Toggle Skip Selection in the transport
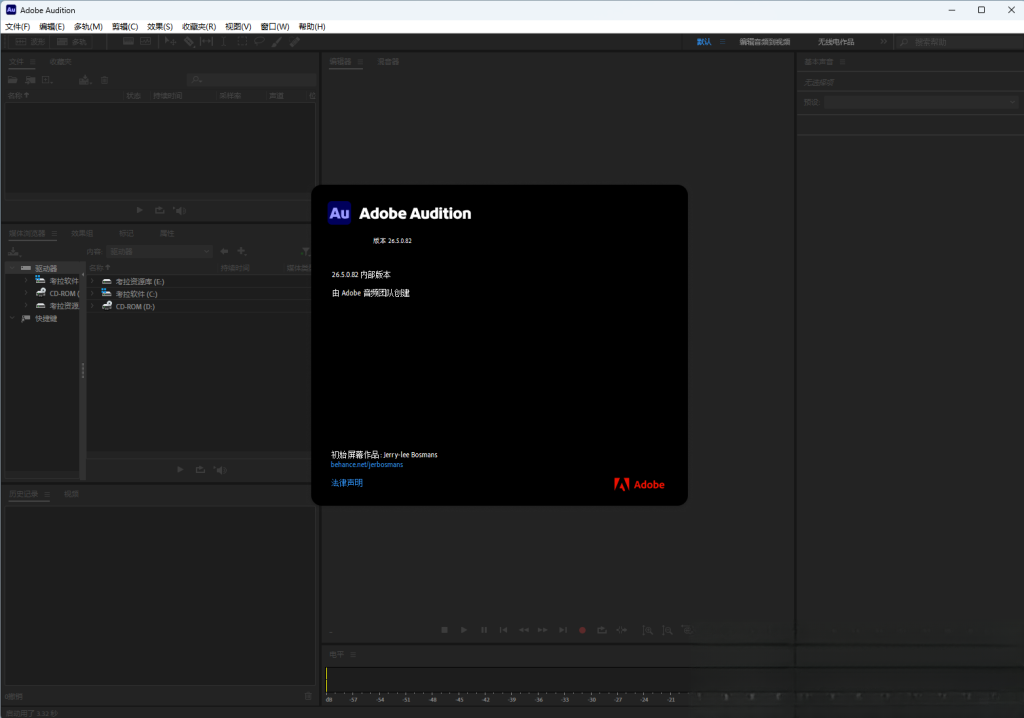 tap(622, 630)
